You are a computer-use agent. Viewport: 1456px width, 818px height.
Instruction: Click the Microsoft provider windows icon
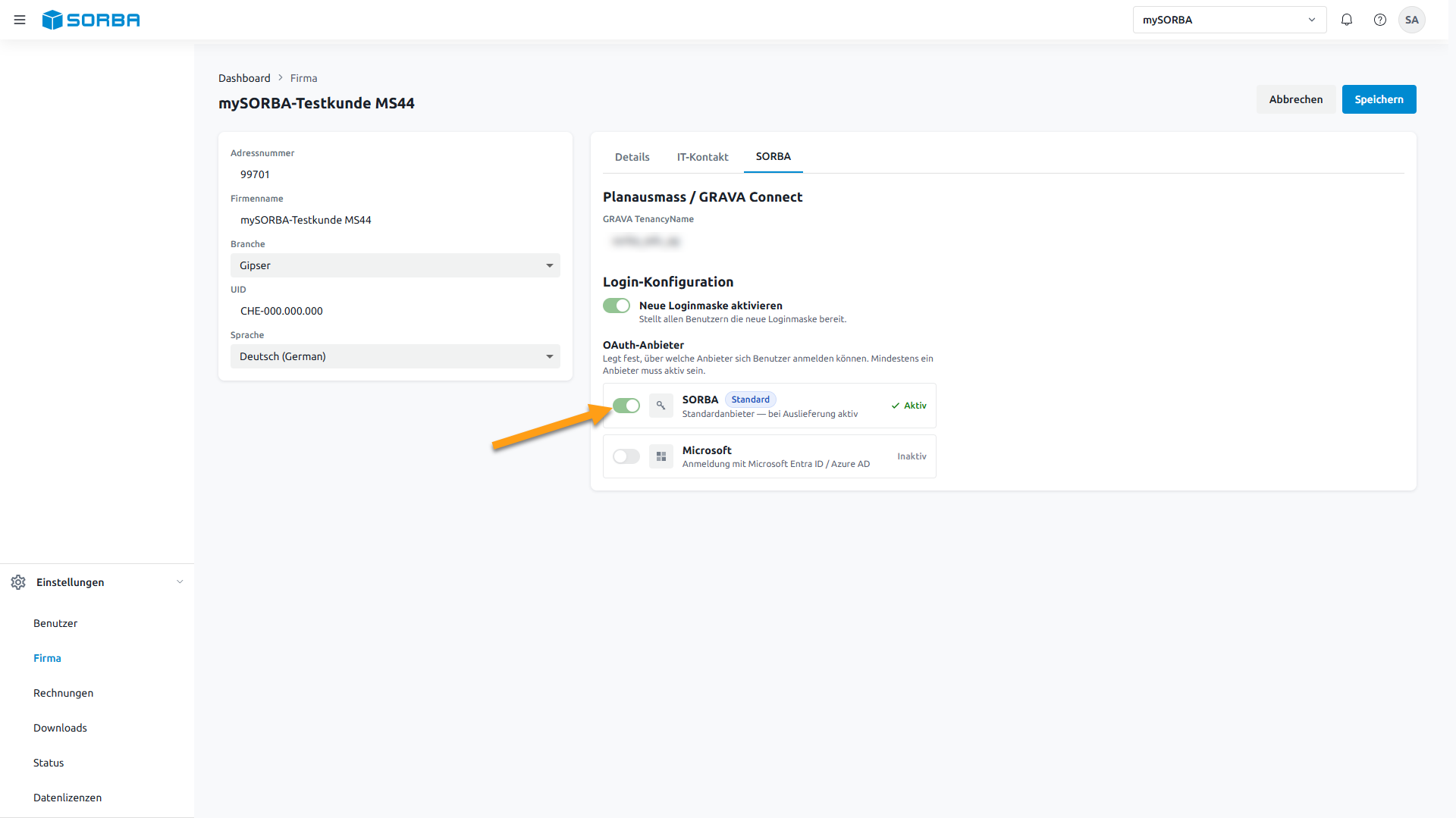click(661, 456)
